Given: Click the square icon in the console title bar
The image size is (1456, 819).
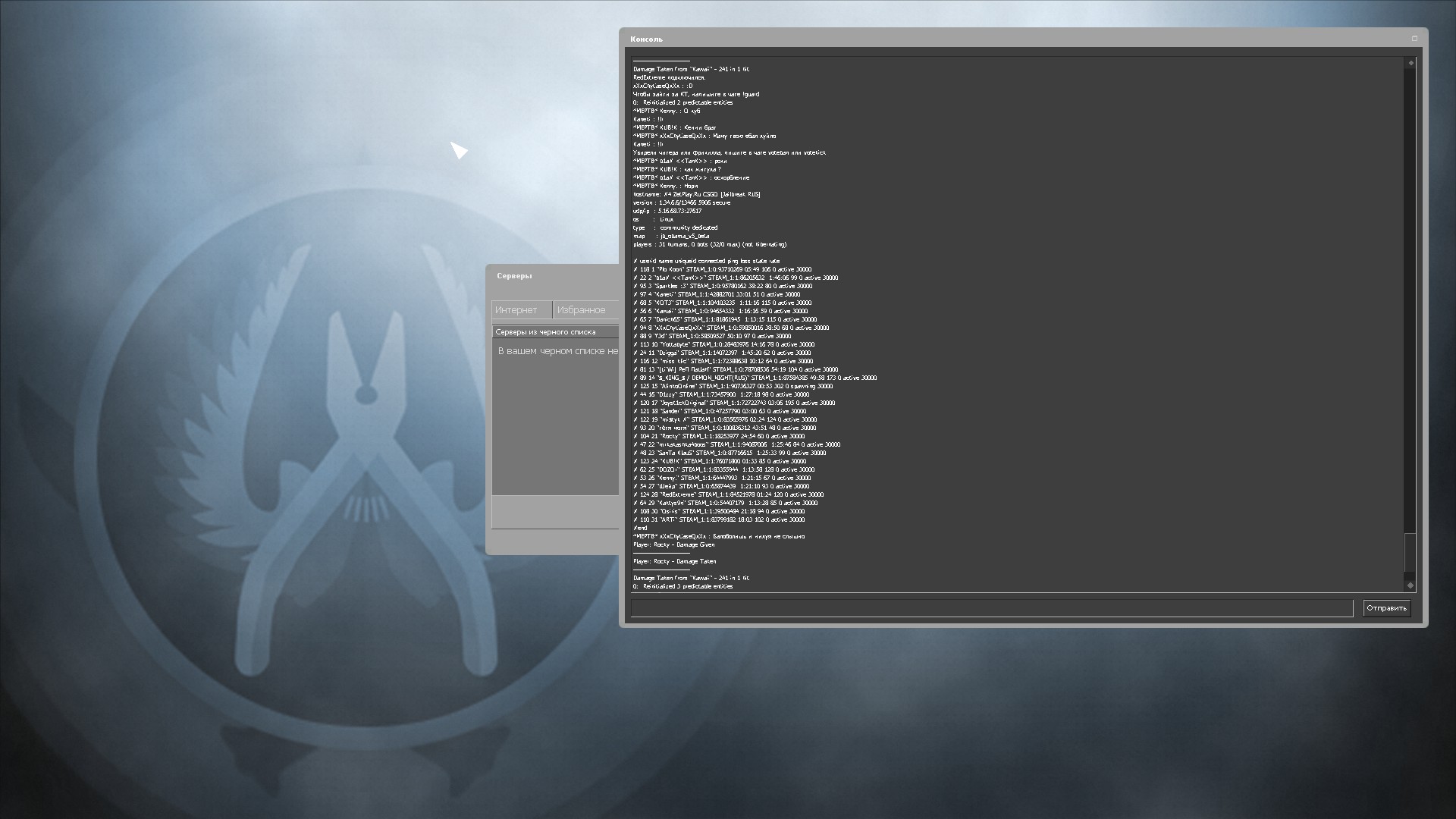Looking at the screenshot, I should tap(1414, 39).
